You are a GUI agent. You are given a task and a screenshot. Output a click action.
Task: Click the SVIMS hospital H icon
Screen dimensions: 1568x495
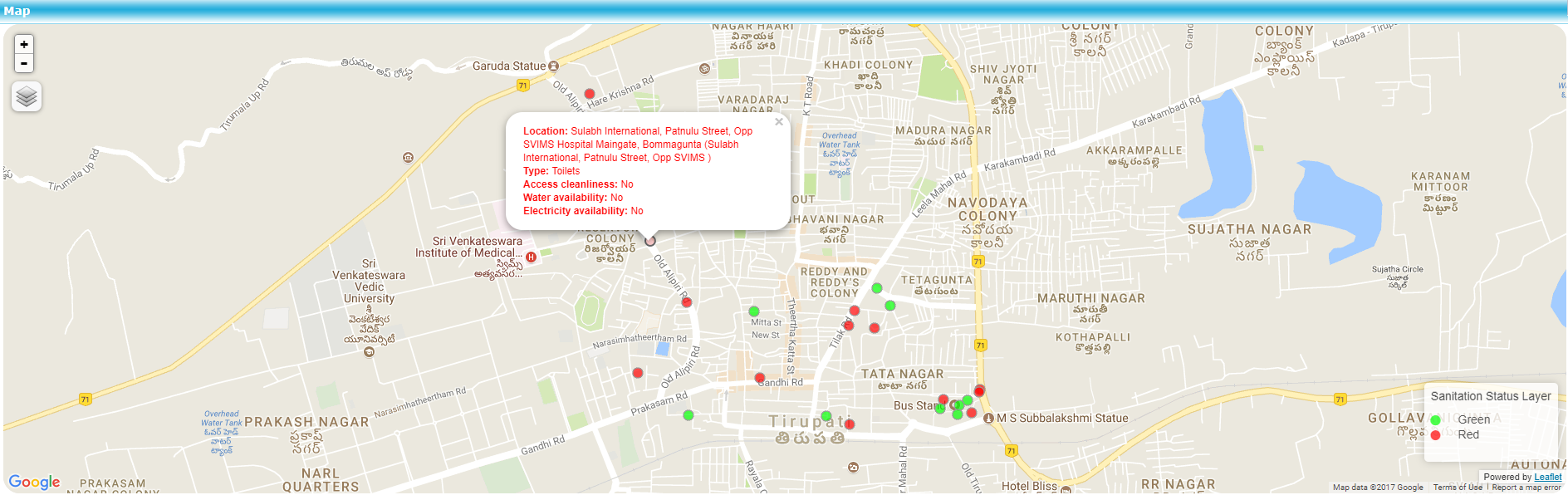[532, 257]
